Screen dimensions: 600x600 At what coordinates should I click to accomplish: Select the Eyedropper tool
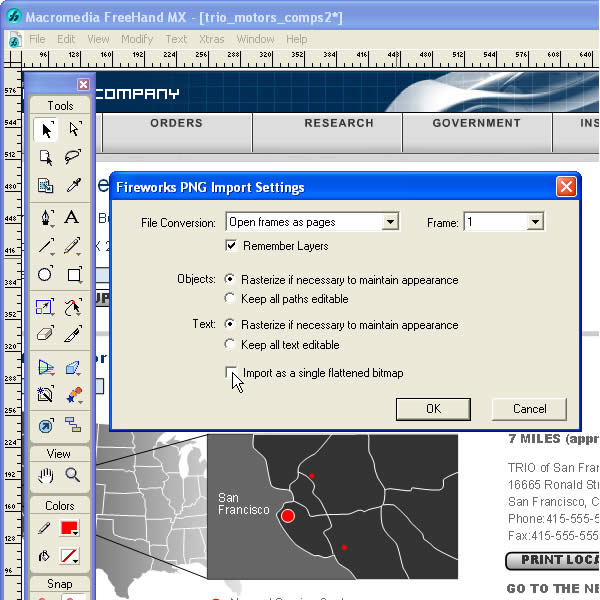point(73,185)
